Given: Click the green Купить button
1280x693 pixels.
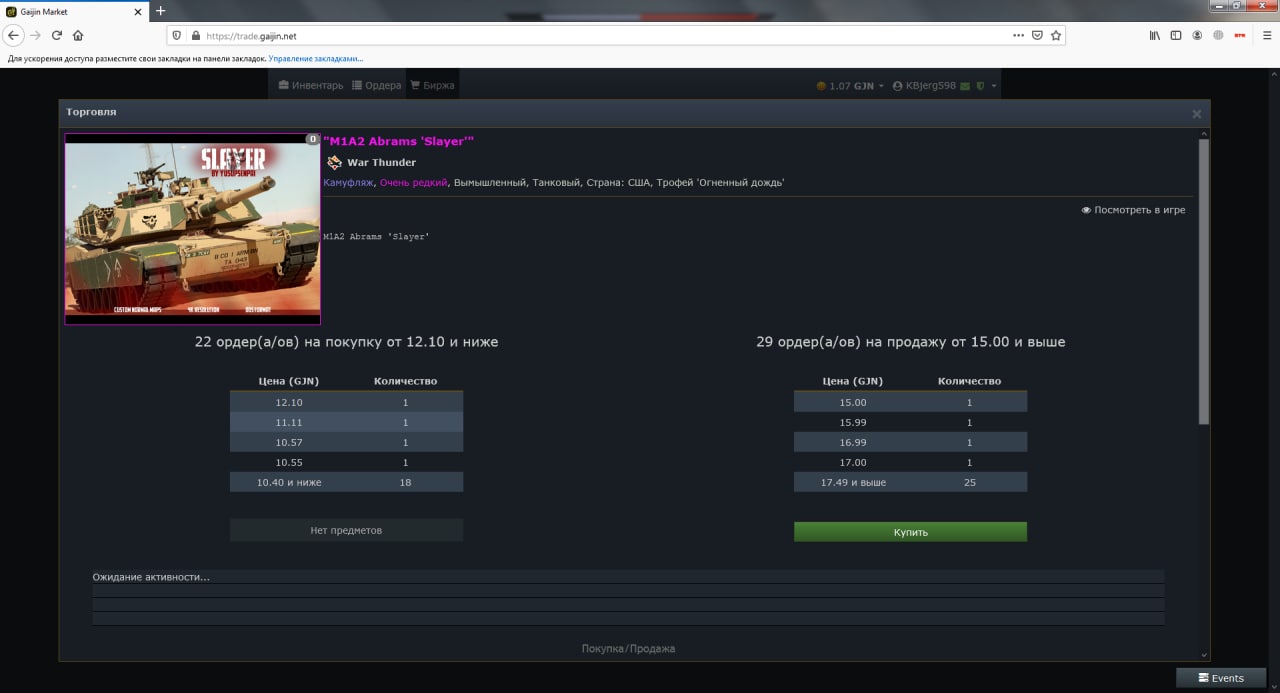Looking at the screenshot, I should [910, 532].
